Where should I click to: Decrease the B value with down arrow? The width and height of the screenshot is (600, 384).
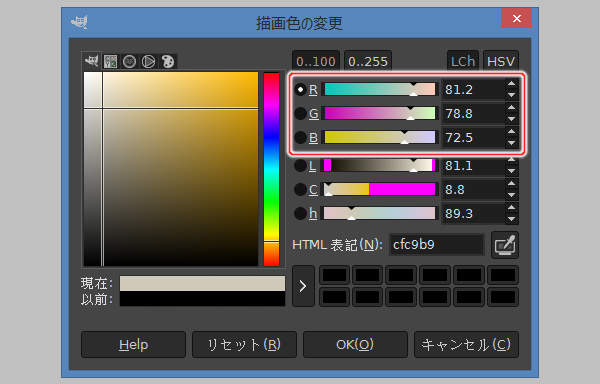click(512, 143)
